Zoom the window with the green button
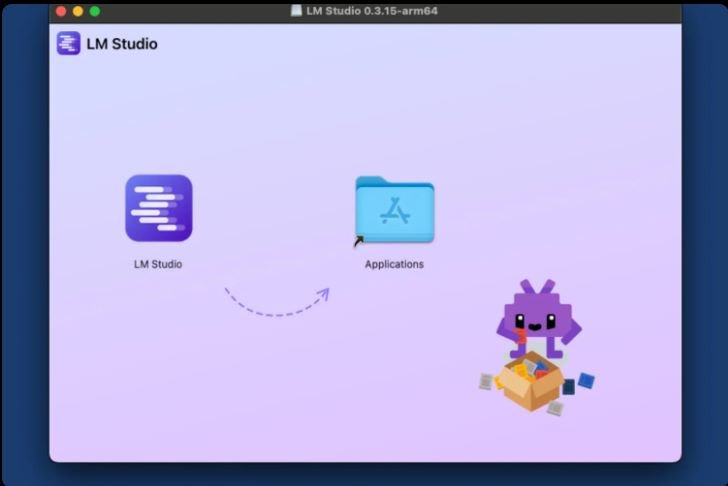The width and height of the screenshot is (728, 486). (95, 11)
